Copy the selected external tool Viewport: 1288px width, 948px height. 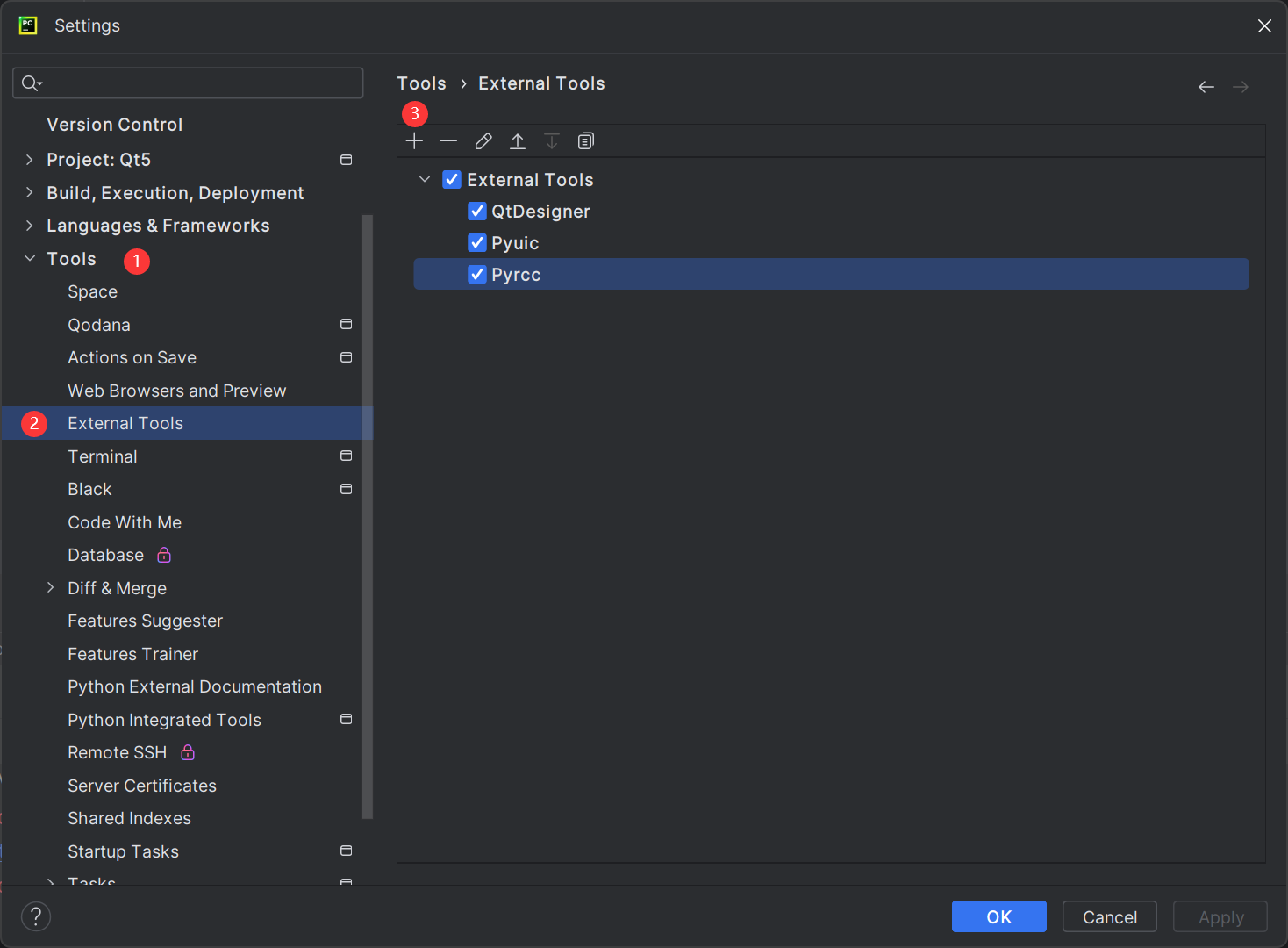pos(586,141)
